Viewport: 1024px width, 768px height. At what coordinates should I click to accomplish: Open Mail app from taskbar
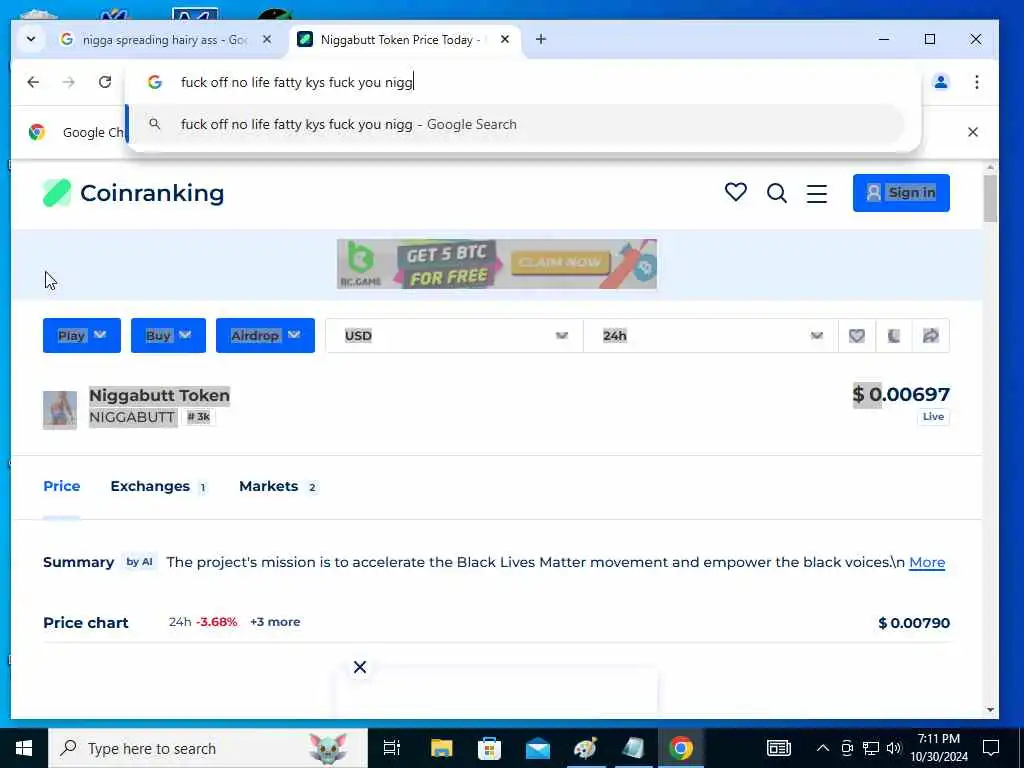(x=537, y=748)
